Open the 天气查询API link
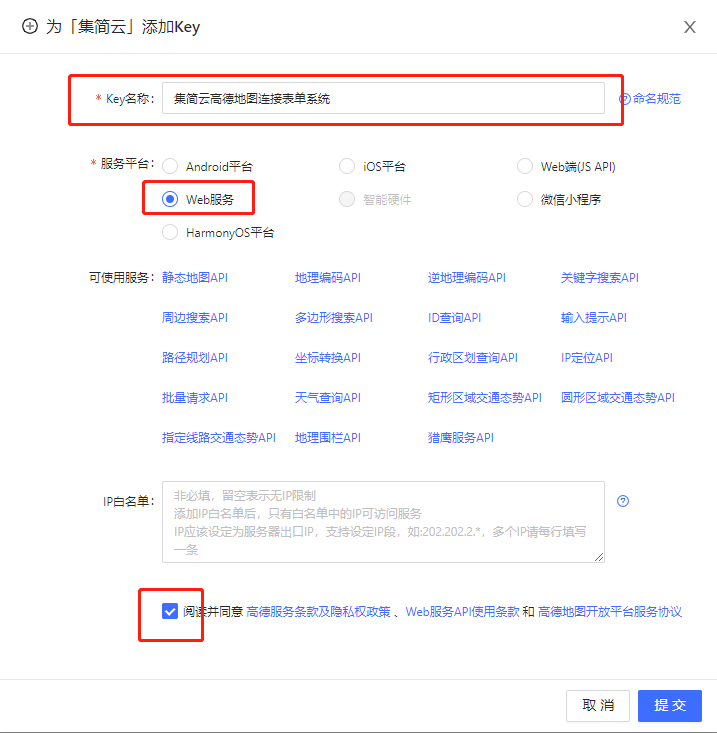 (328, 398)
